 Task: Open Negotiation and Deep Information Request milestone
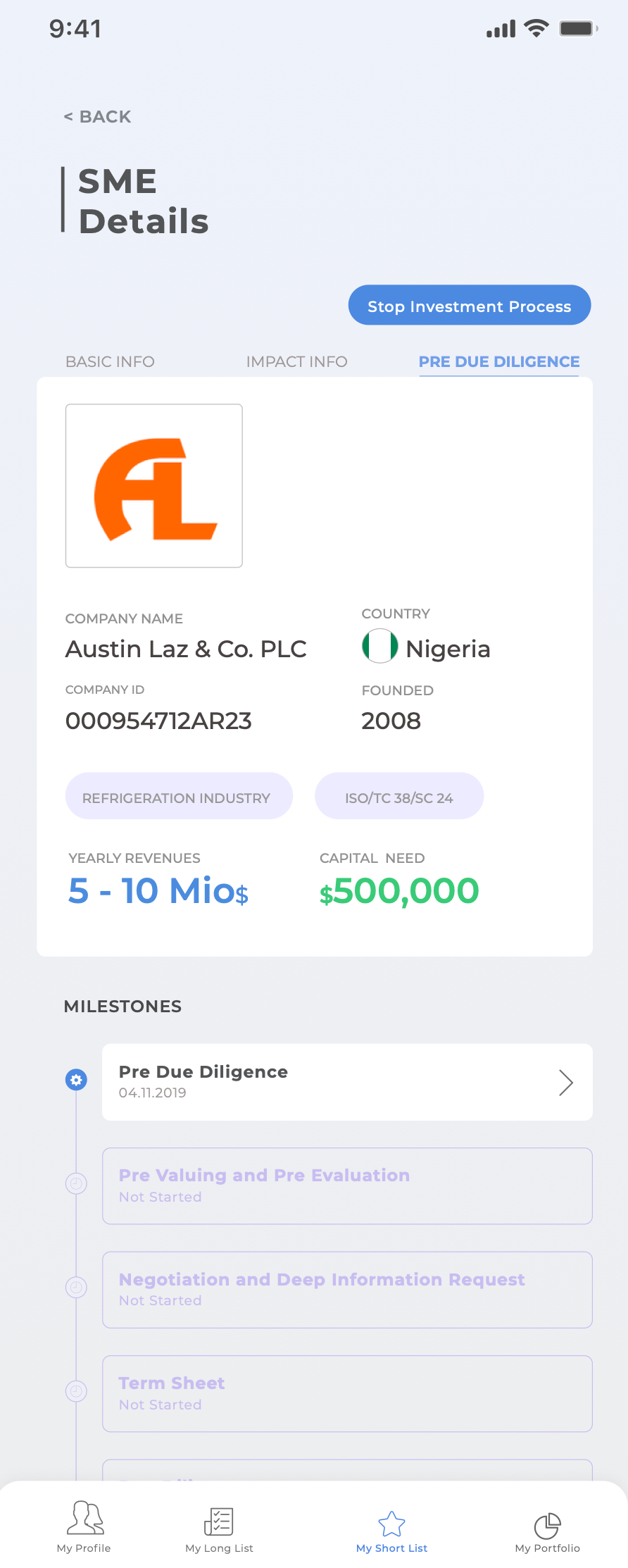[347, 1290]
